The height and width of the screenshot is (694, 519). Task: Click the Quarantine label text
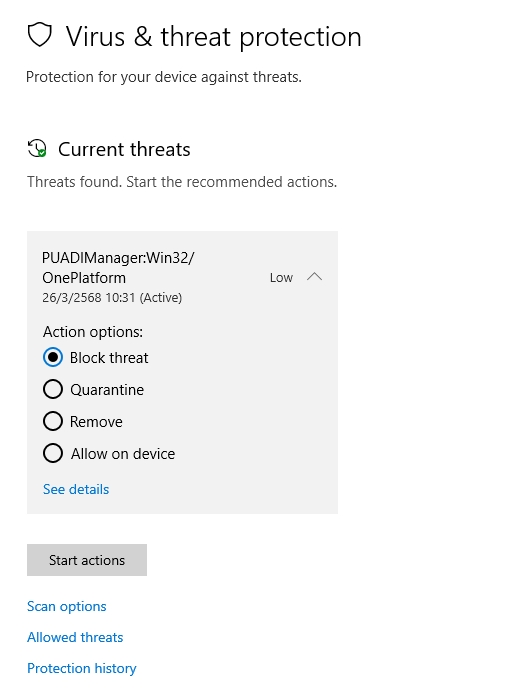pyautogui.click(x=107, y=389)
